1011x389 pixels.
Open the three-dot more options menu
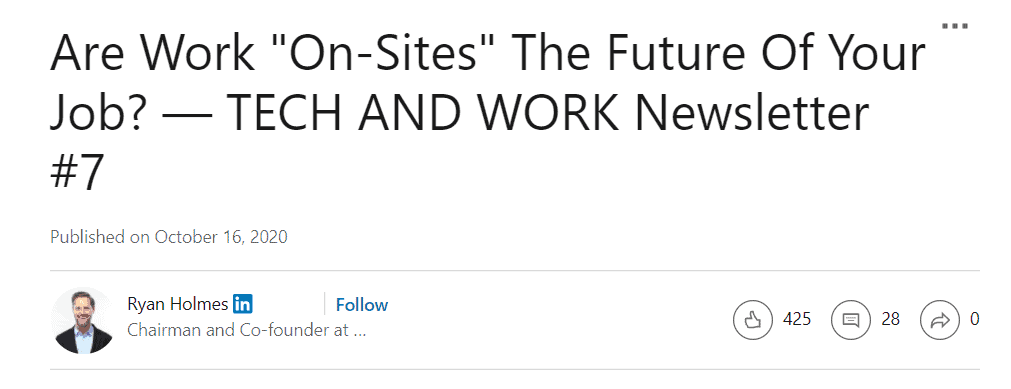click(x=954, y=26)
